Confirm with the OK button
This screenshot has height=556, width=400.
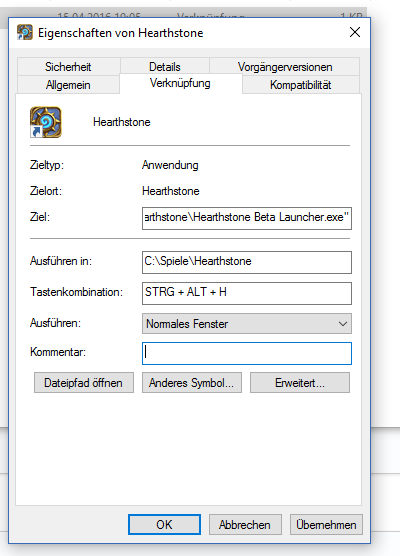[x=165, y=524]
